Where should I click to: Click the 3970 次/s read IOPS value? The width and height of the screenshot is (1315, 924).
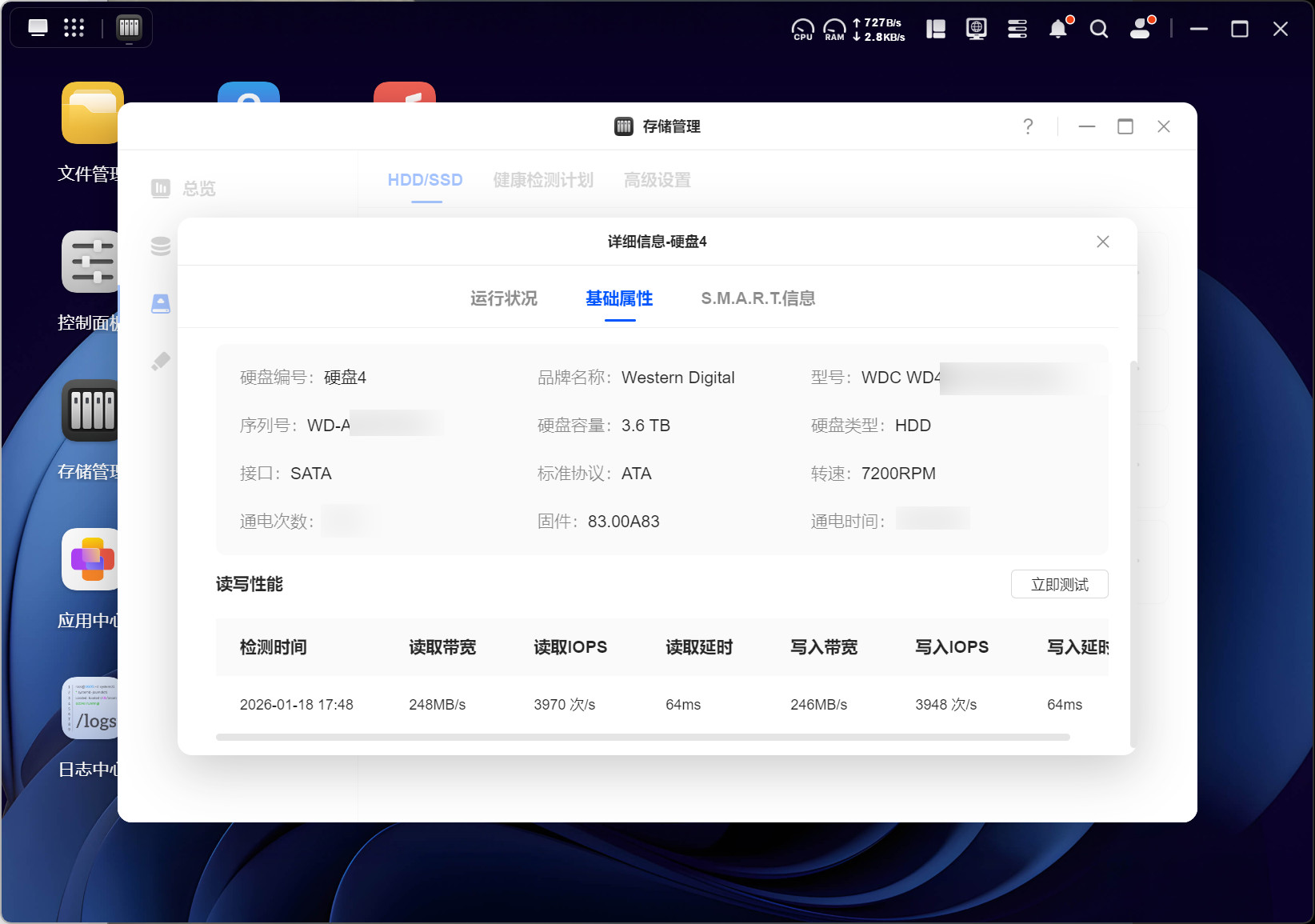pos(565,705)
